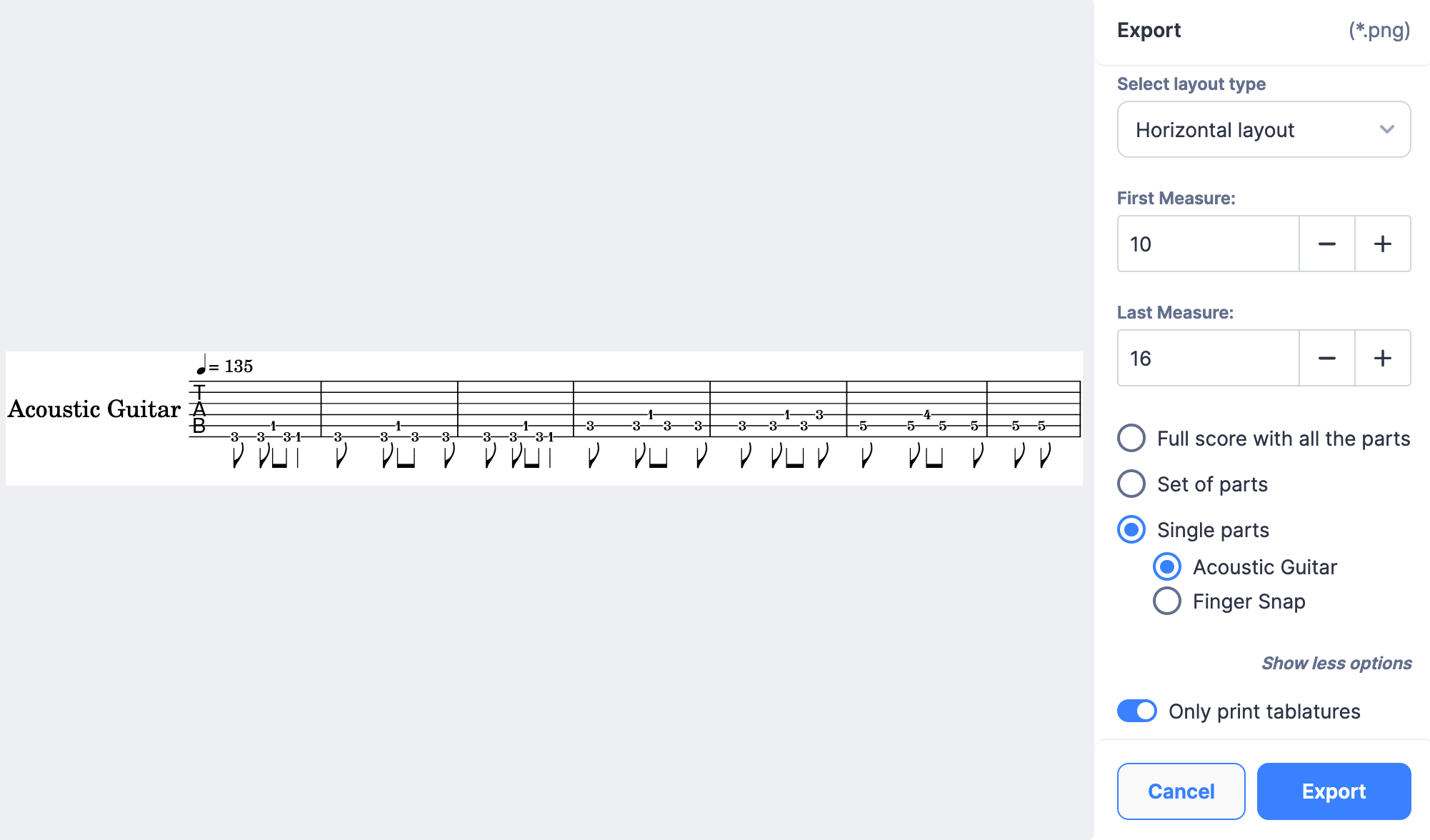This screenshot has width=1430, height=840.
Task: Open the layout type dropdown
Action: pyautogui.click(x=1264, y=129)
